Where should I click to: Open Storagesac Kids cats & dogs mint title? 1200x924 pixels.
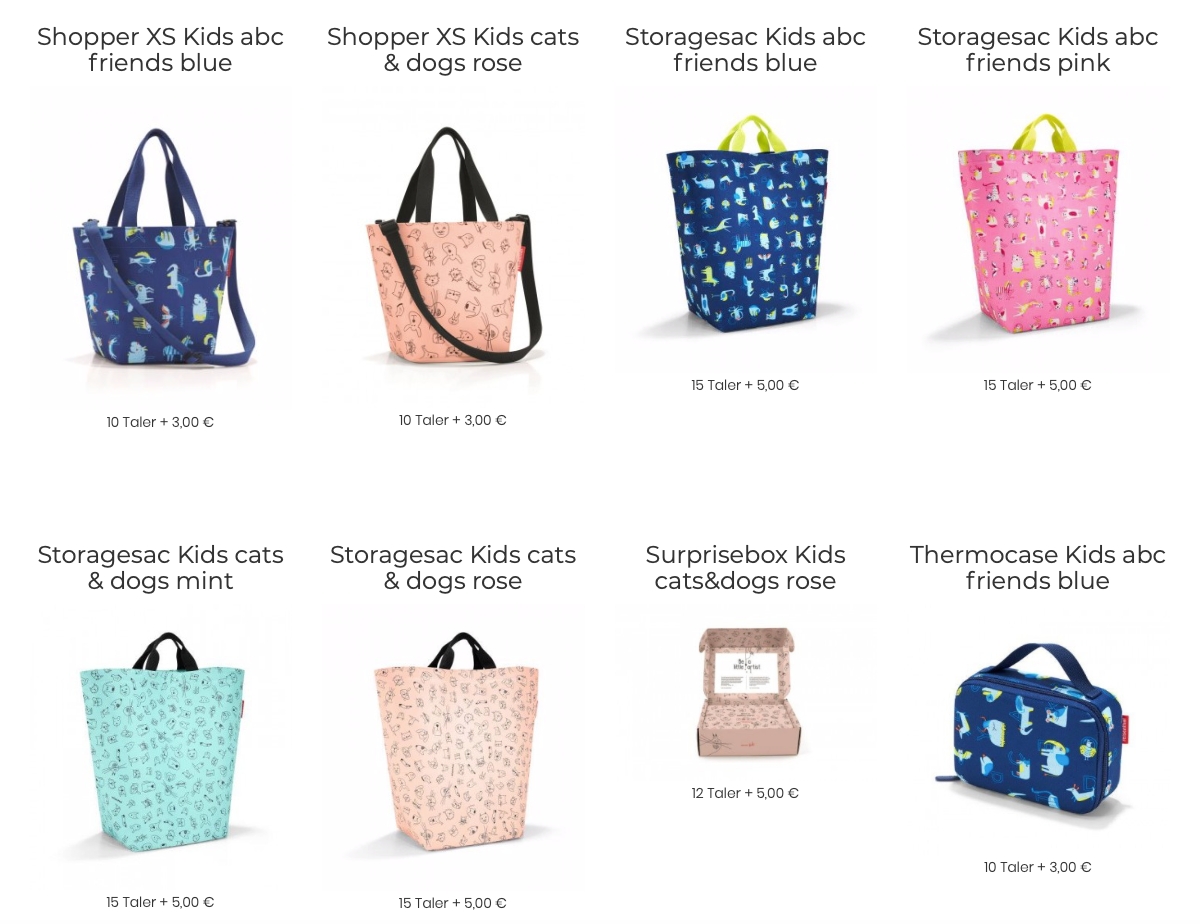[160, 568]
